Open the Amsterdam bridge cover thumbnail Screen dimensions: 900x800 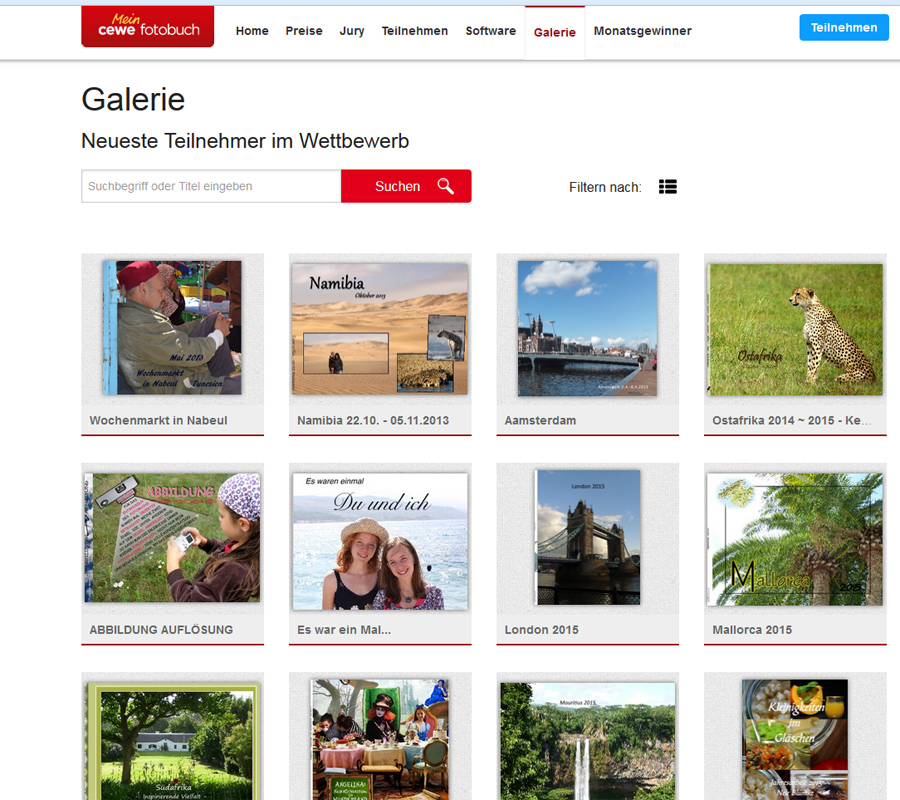(587, 328)
